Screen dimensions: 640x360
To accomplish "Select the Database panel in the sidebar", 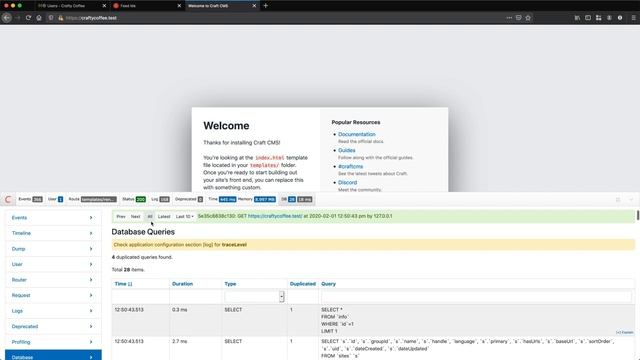I will click(53, 356).
